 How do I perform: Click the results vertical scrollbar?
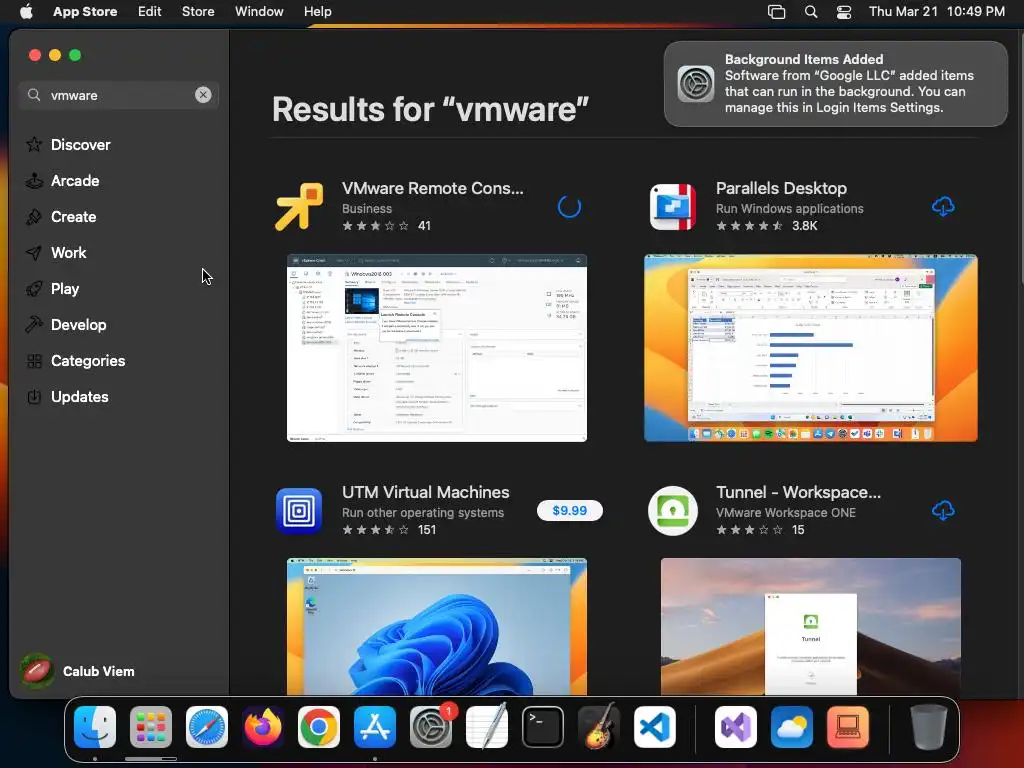tap(1020, 157)
